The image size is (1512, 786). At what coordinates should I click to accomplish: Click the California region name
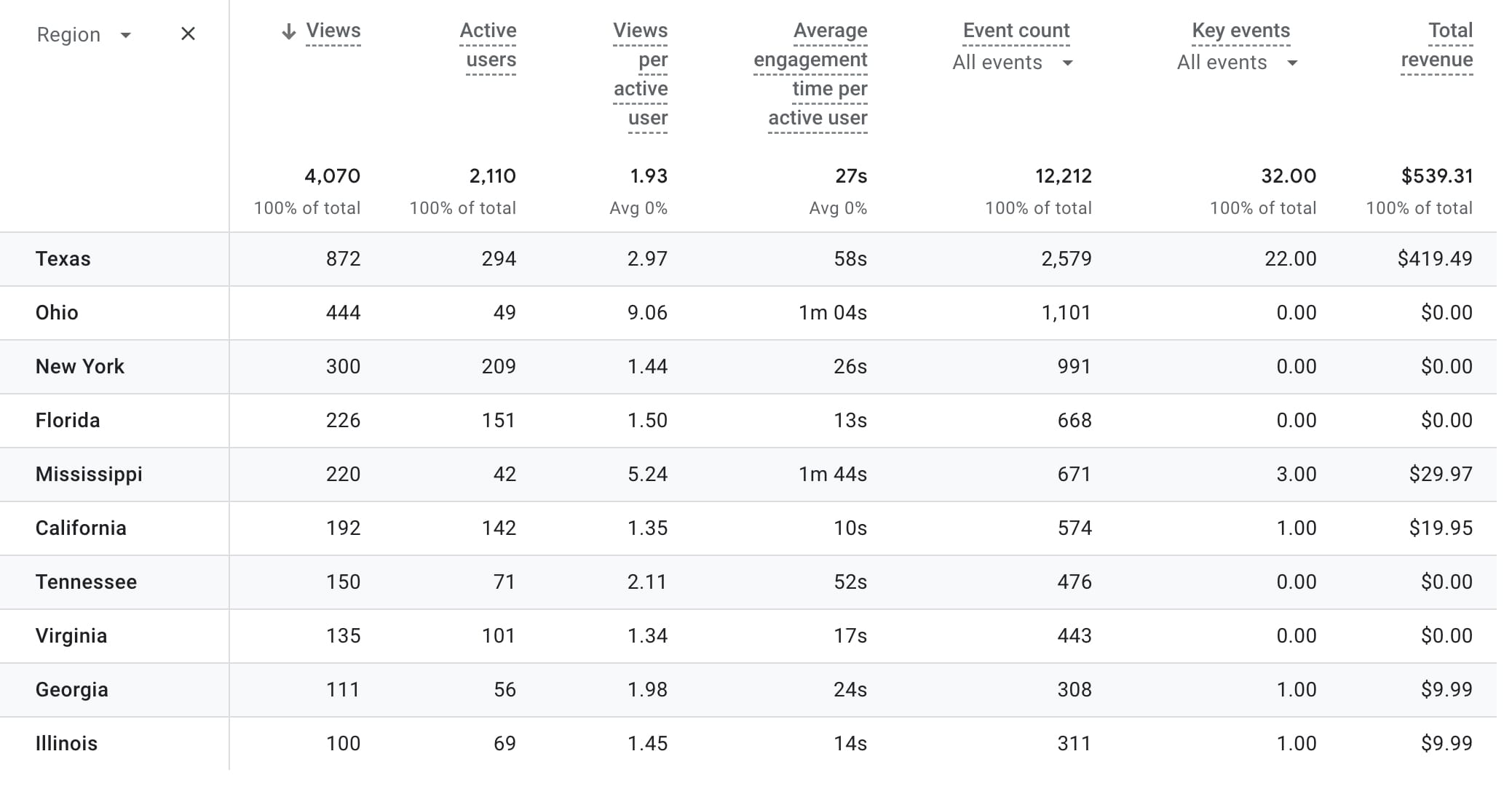pos(81,528)
